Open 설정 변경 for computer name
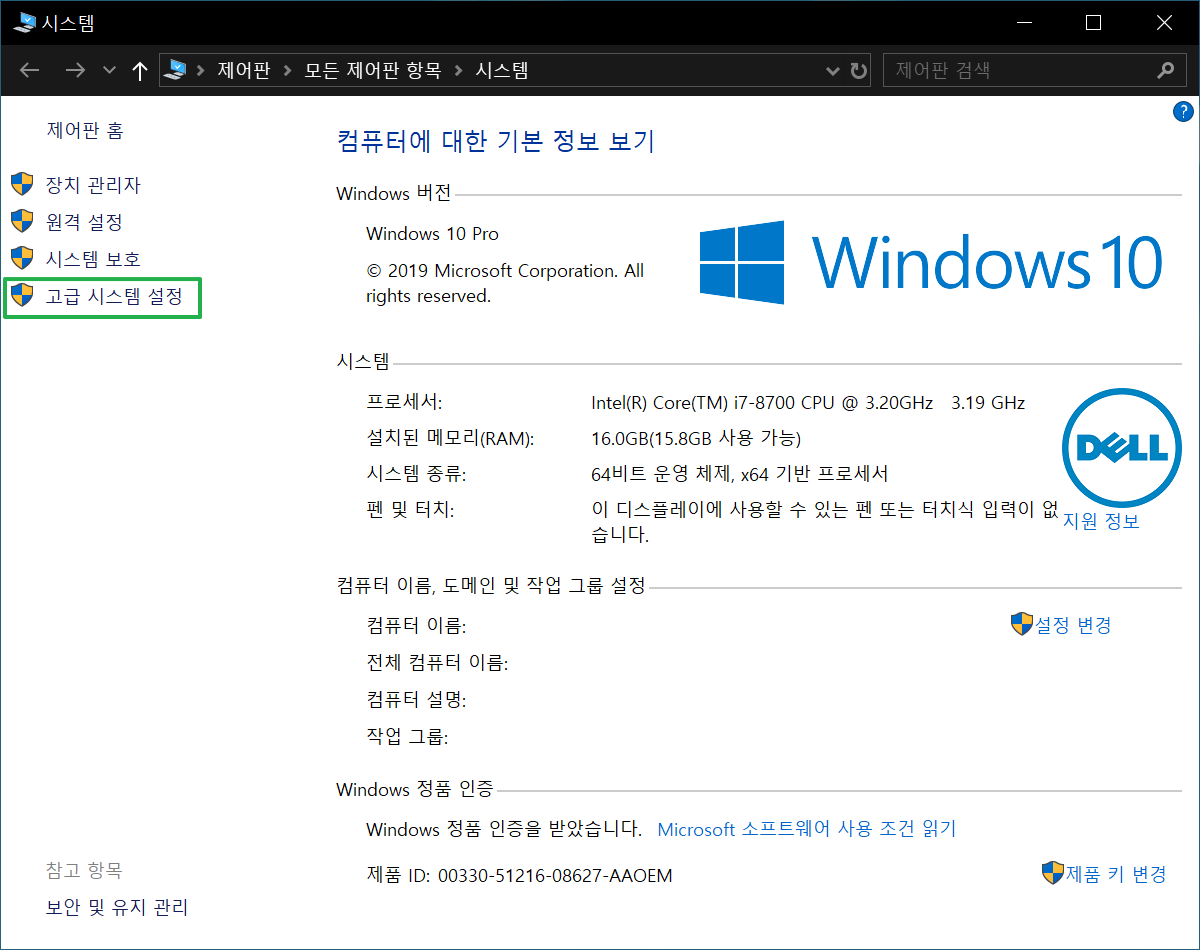 [x=1073, y=625]
